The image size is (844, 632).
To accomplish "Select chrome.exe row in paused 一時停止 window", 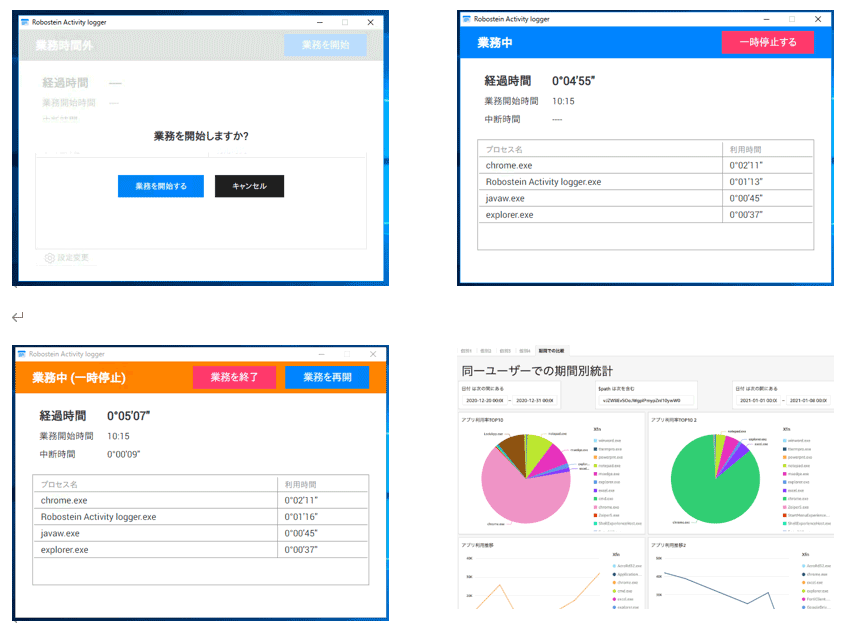I will (200, 500).
